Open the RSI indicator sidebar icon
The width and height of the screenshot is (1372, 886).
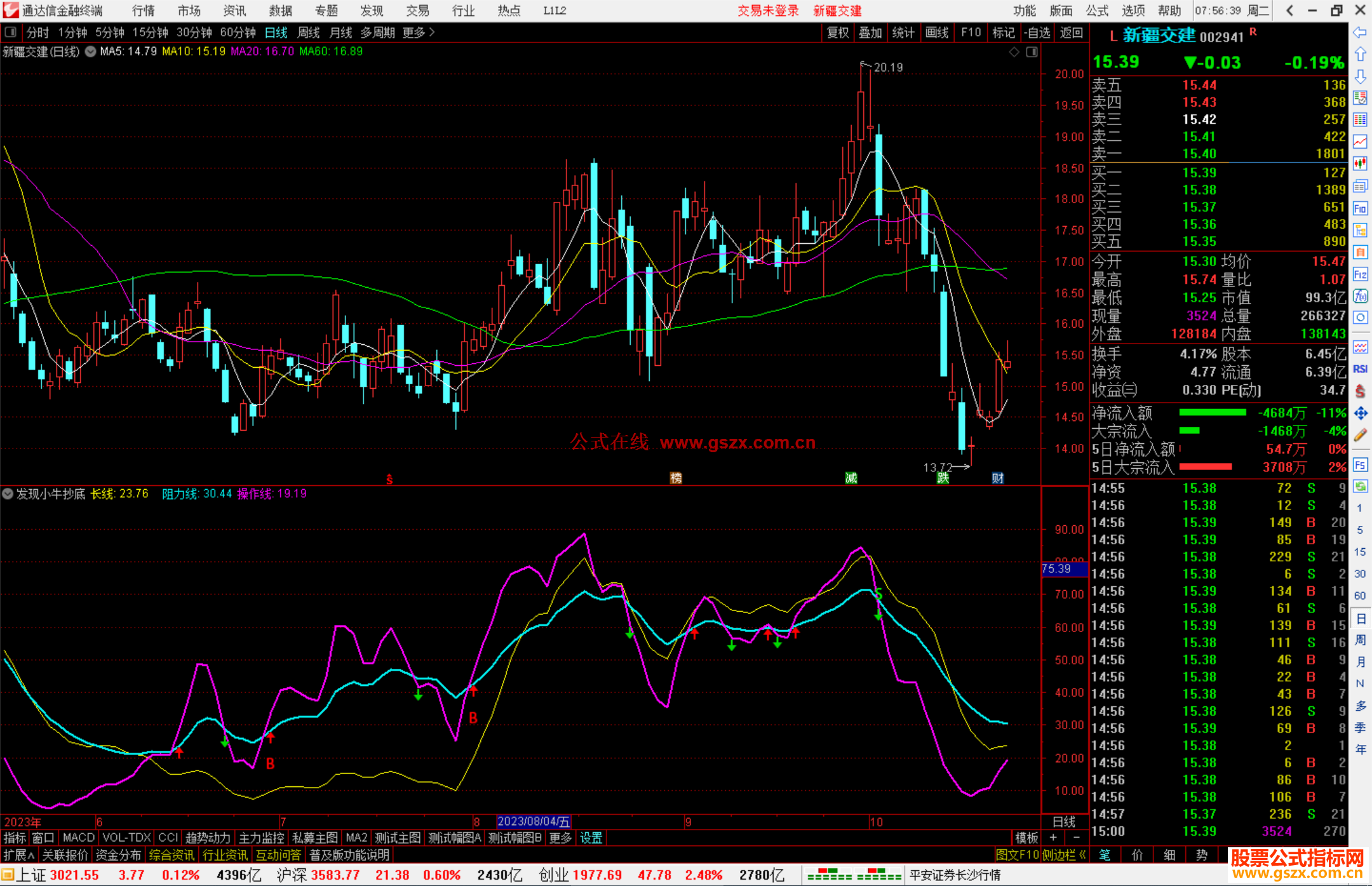(x=1360, y=369)
